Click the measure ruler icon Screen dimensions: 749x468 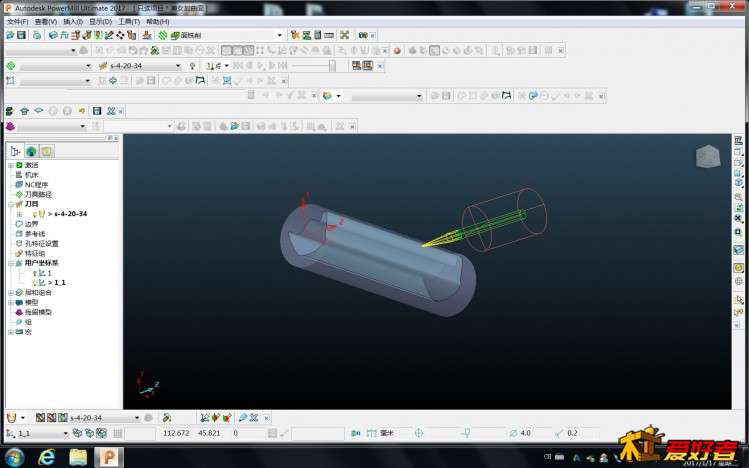click(x=329, y=35)
